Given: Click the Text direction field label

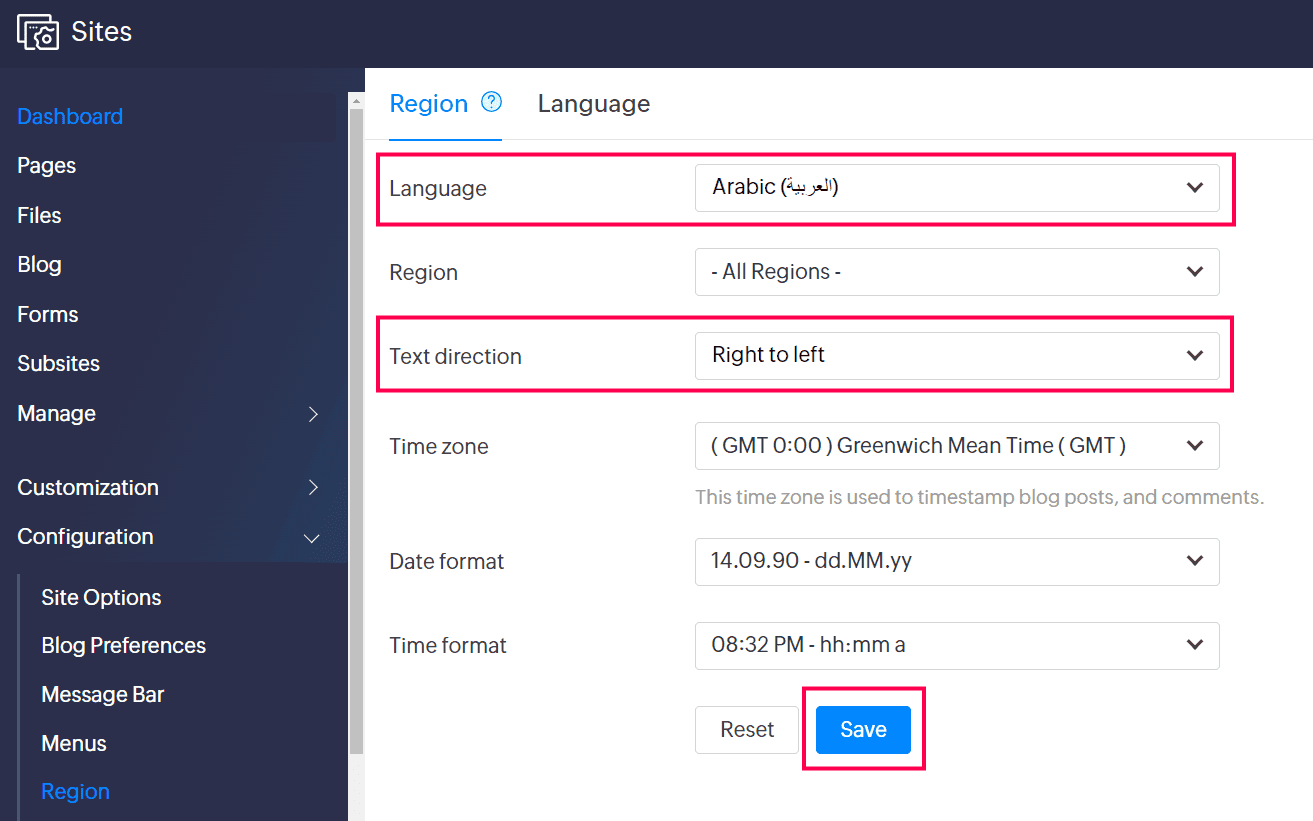Looking at the screenshot, I should click(455, 357).
